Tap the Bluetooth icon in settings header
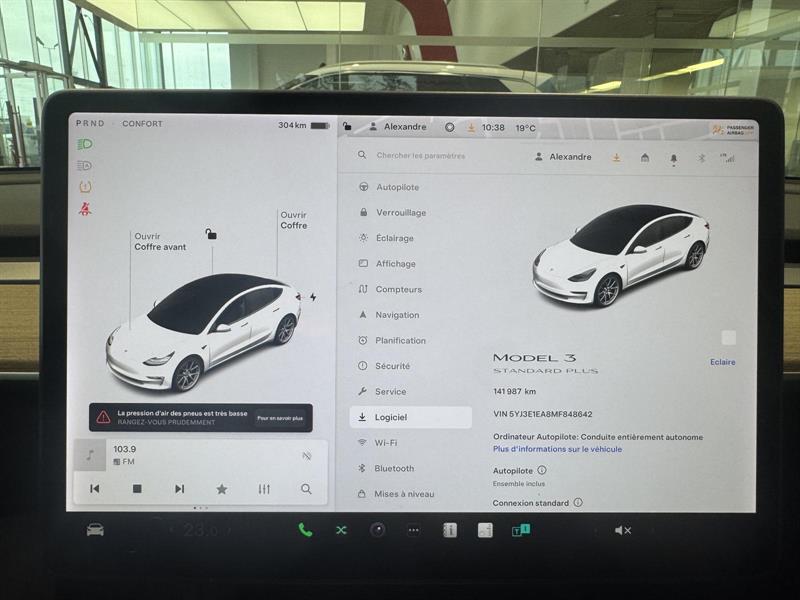The height and width of the screenshot is (600, 800). 702,159
